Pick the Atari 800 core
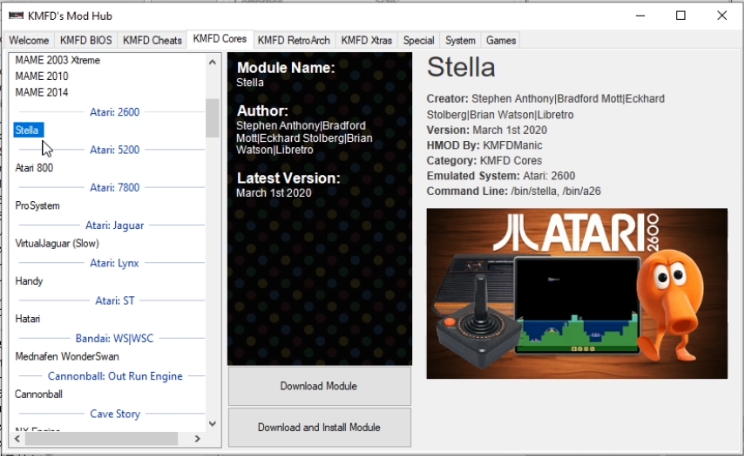Screen dimensions: 744x456 coord(34,168)
